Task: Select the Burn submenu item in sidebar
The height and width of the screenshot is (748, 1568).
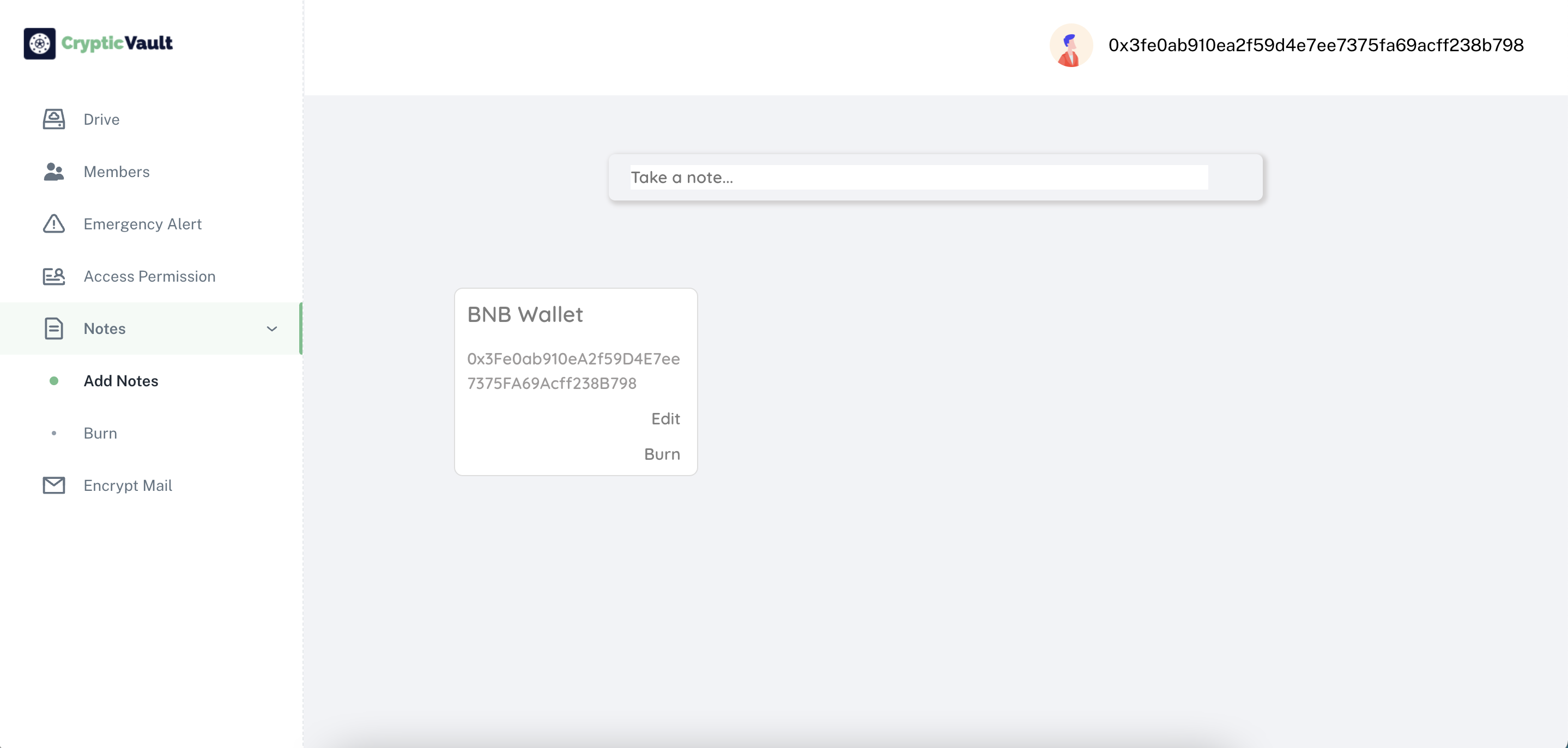Action: tap(100, 433)
